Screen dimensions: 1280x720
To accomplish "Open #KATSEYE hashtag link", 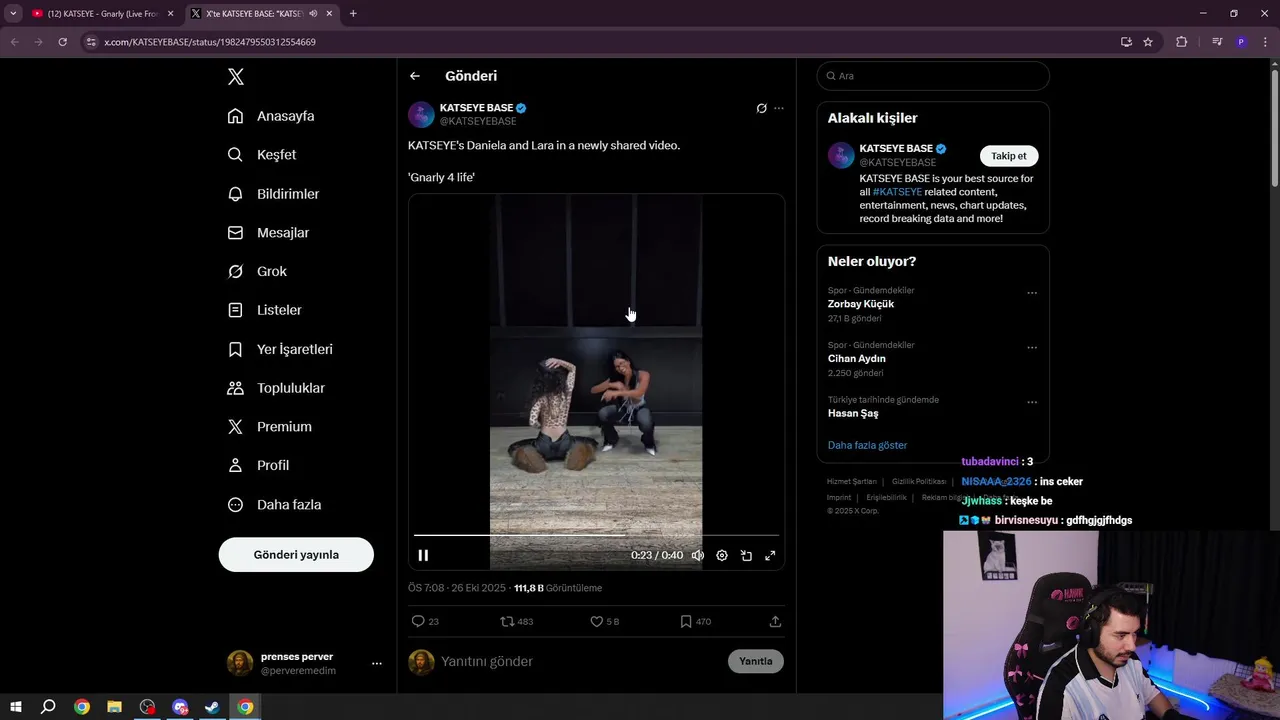I will coord(897,192).
